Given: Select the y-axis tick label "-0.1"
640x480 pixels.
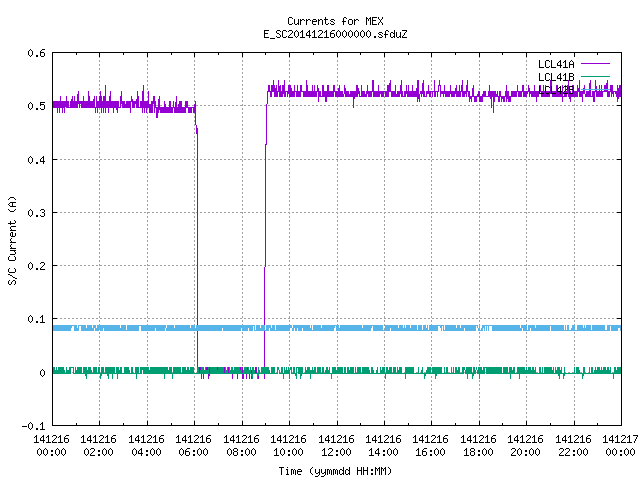Looking at the screenshot, I should pos(33,426).
